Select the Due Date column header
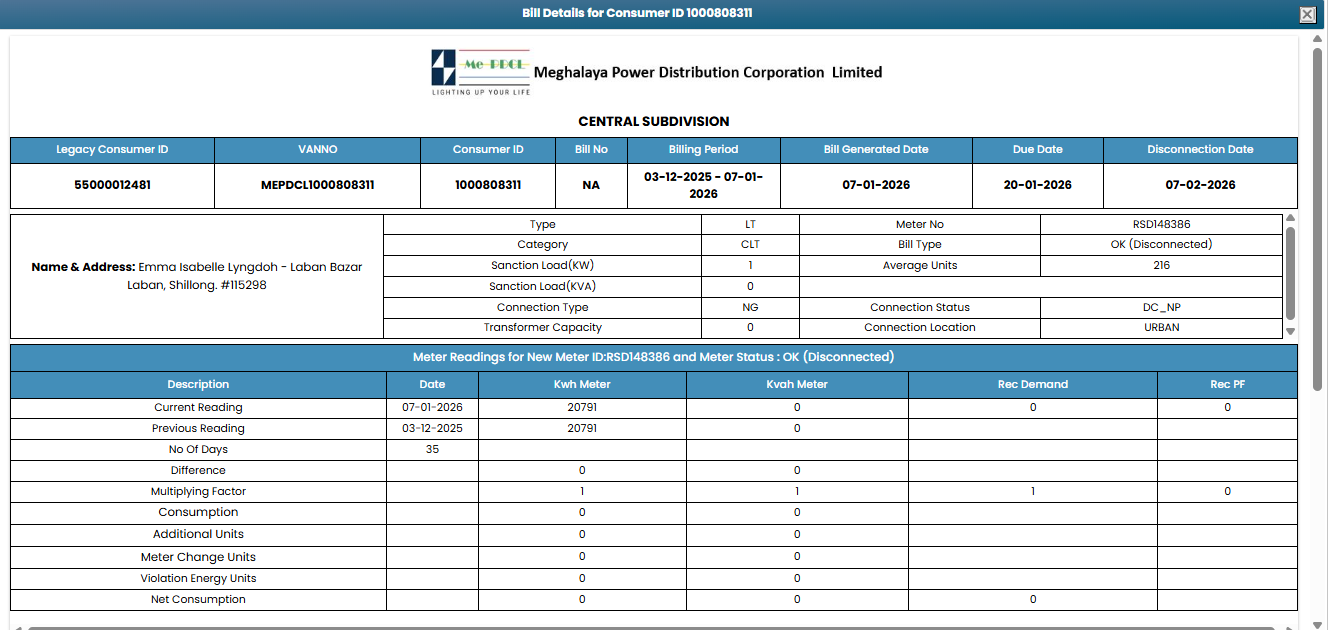Image resolution: width=1328 pixels, height=630 pixels. click(x=1038, y=150)
